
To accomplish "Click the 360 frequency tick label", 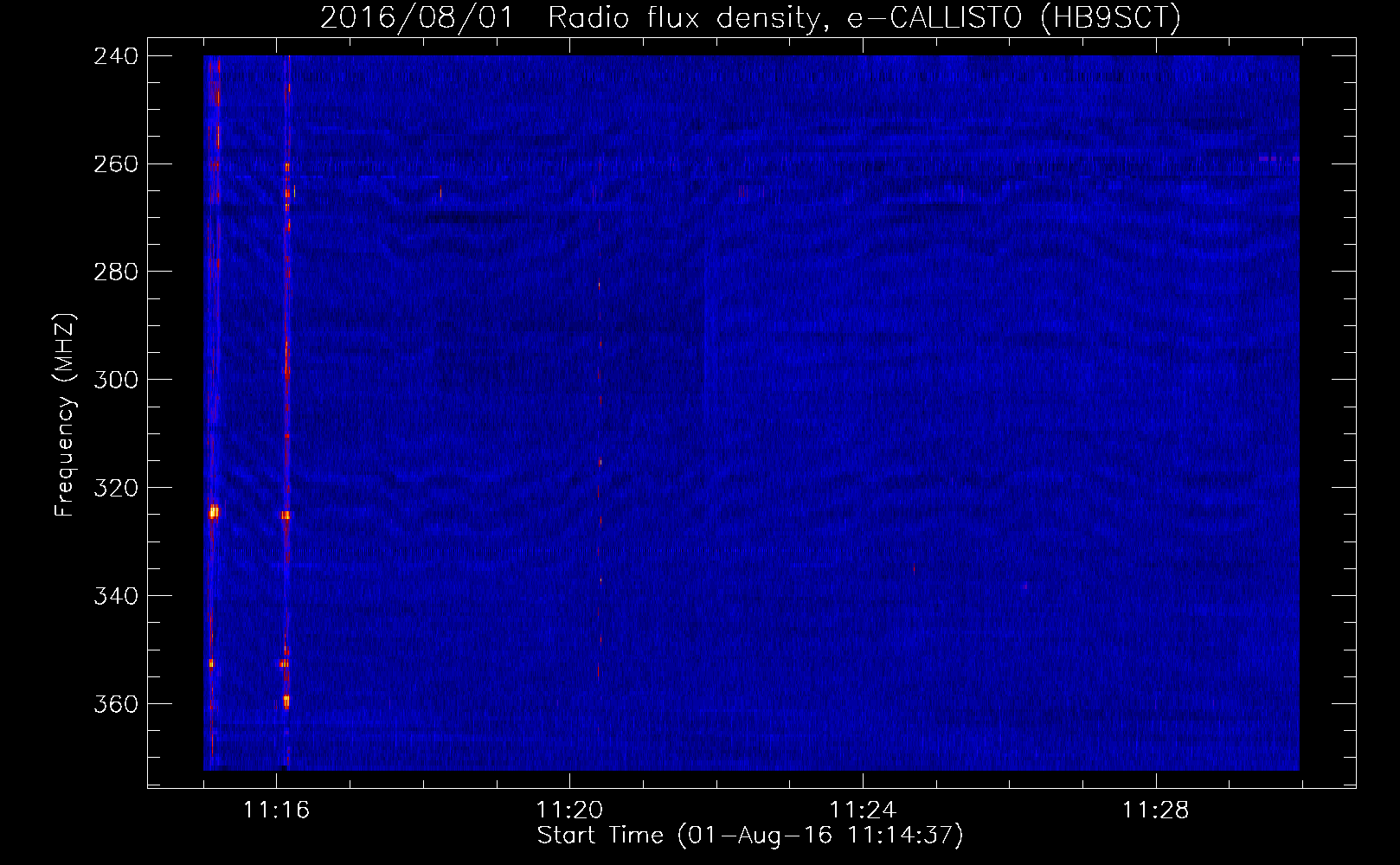I will pyautogui.click(x=116, y=705).
